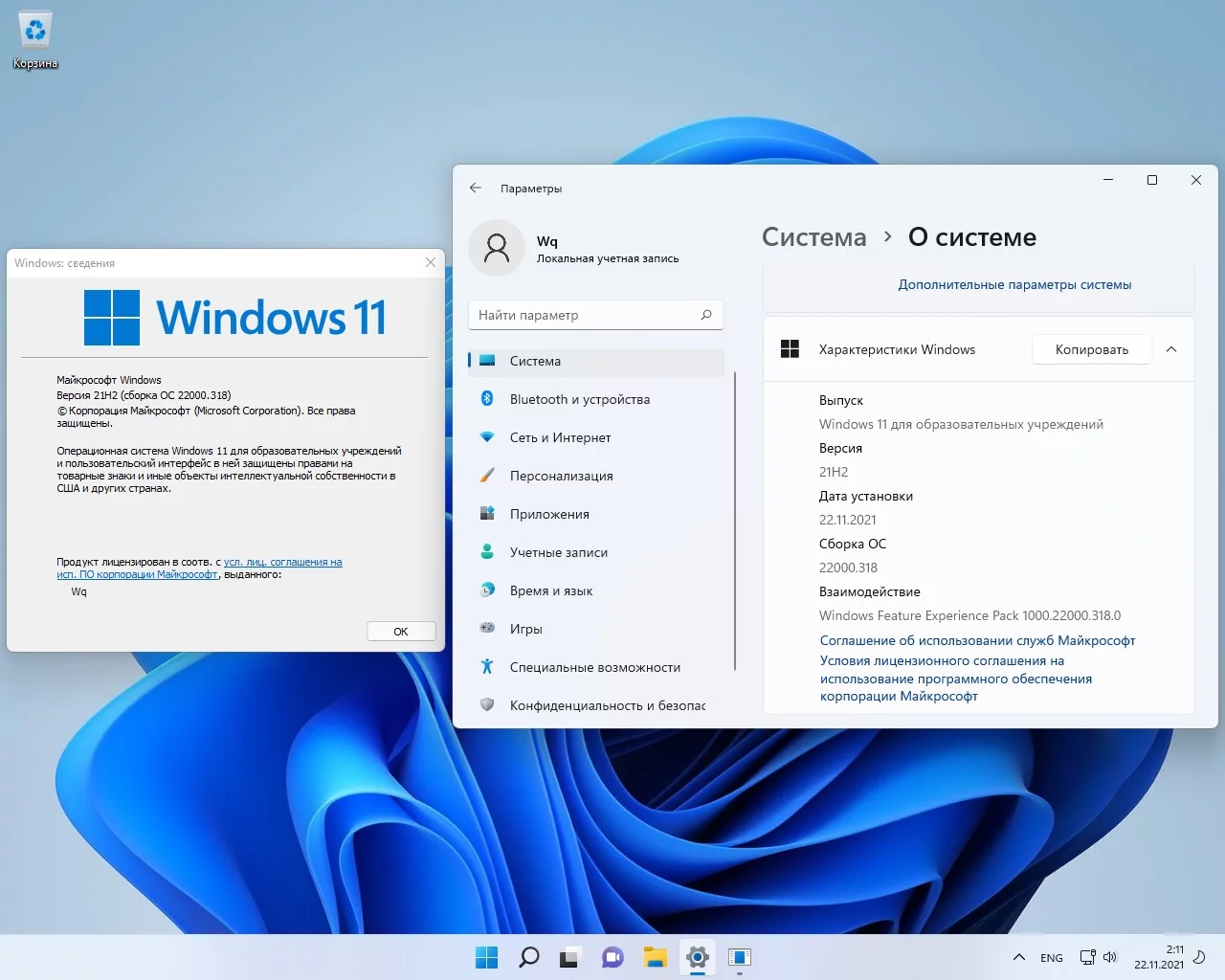This screenshot has height=980, width=1225.
Task: Select Windows 11 для образовательных учреждений edition text
Action: coord(961,424)
